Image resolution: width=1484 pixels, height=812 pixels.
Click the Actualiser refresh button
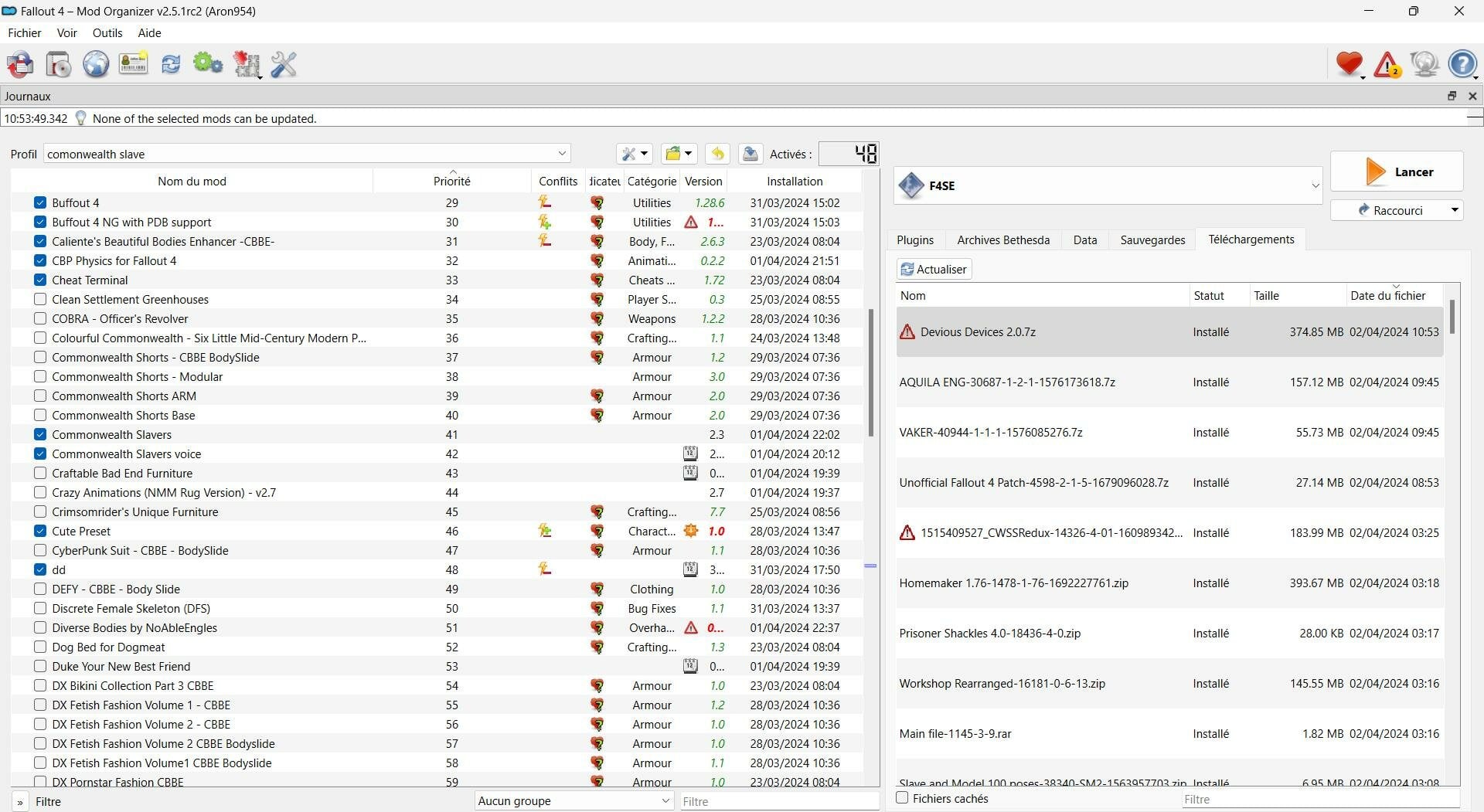[x=934, y=269]
